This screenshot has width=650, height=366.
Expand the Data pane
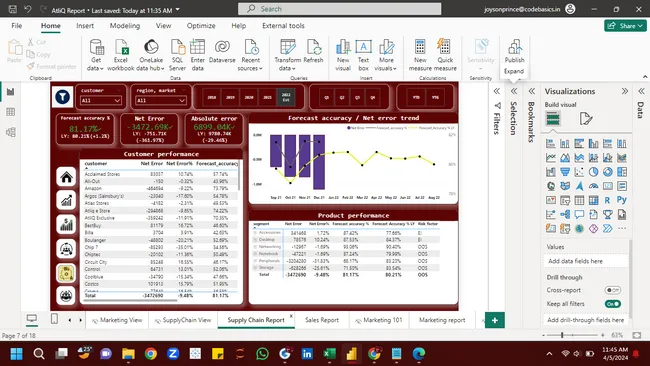pos(641,91)
